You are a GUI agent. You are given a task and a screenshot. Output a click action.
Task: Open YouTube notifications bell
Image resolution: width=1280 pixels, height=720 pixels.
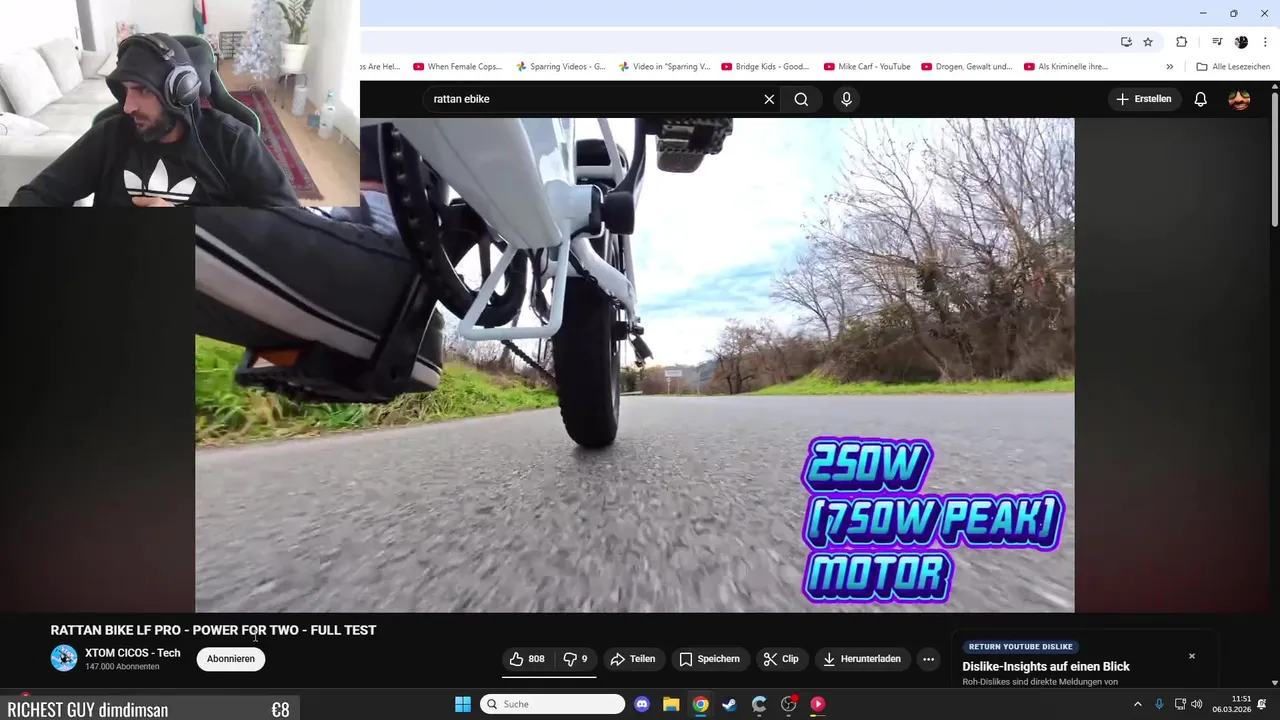click(1201, 99)
